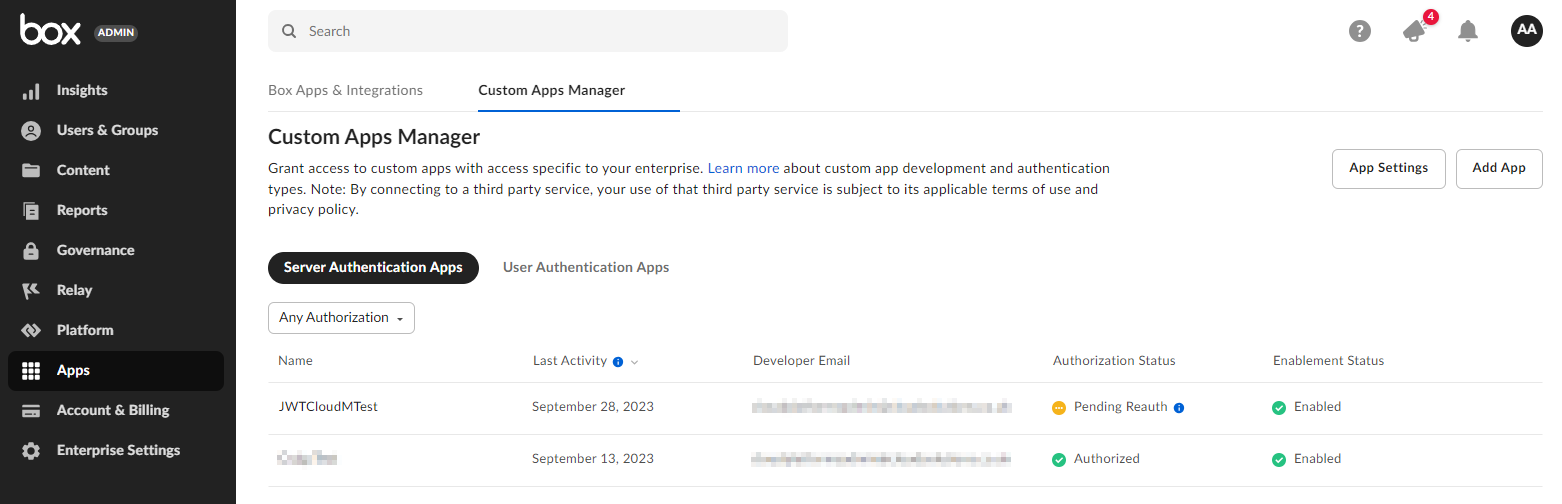Click the App Settings button
This screenshot has height=504, width=1562.
click(x=1389, y=168)
